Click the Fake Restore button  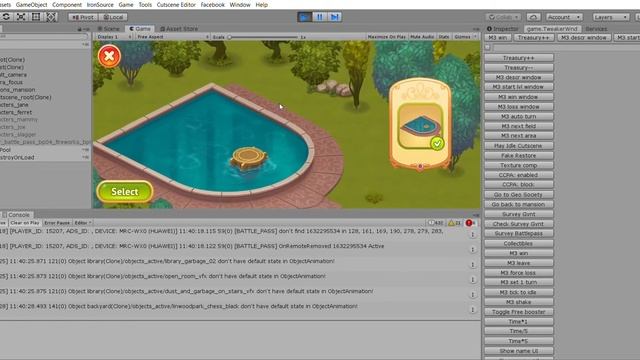(519, 156)
